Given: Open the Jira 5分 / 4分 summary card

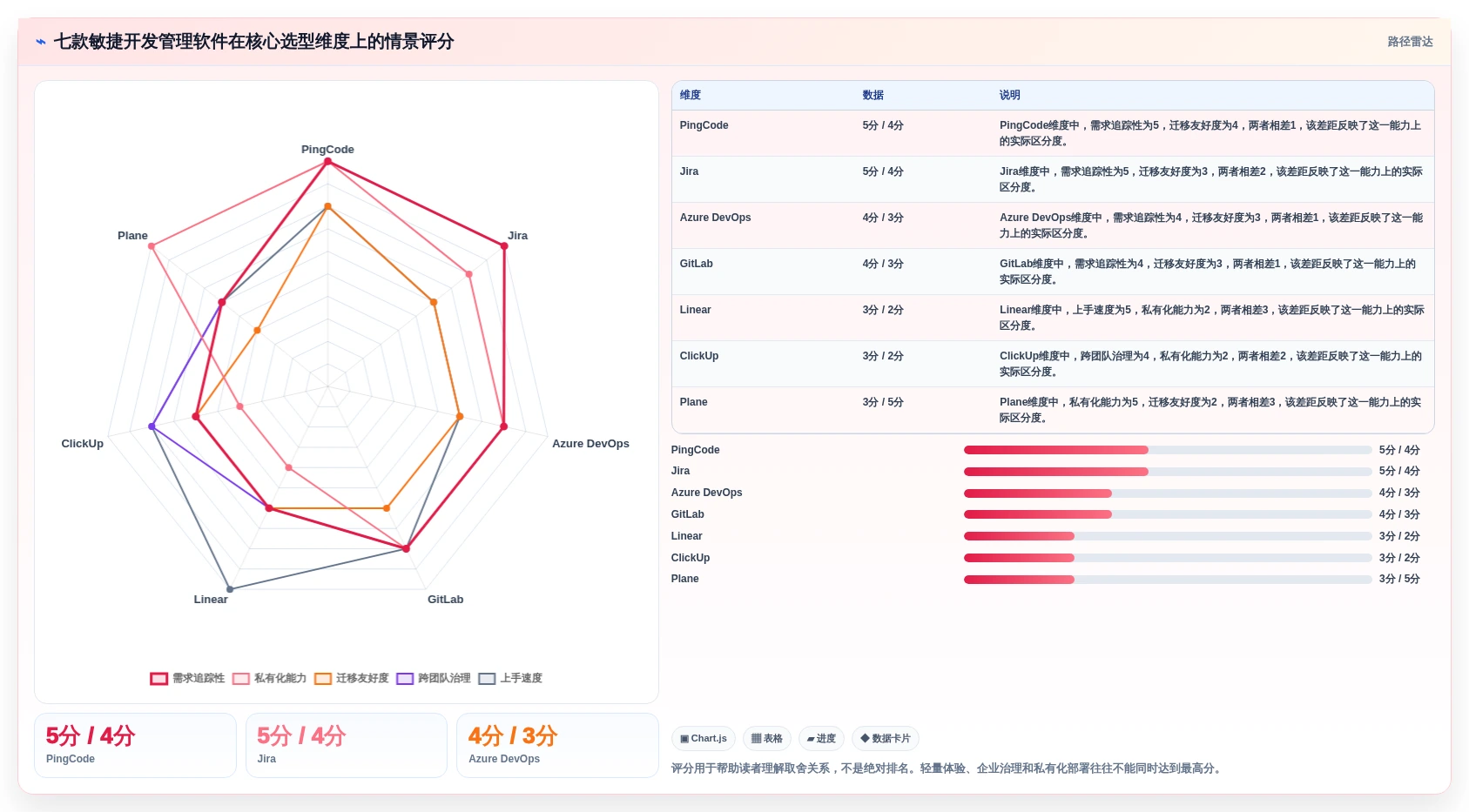Looking at the screenshot, I should [x=347, y=745].
